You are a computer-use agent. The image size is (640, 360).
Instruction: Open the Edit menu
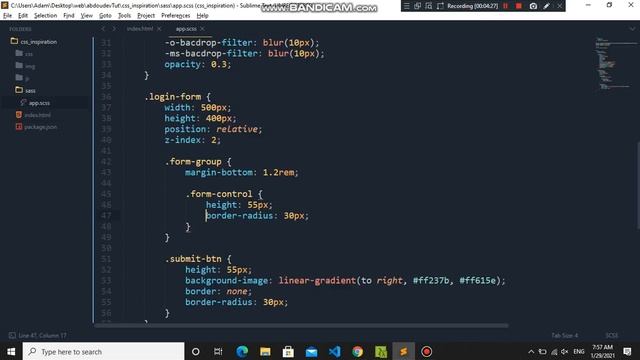pyautogui.click(x=23, y=16)
